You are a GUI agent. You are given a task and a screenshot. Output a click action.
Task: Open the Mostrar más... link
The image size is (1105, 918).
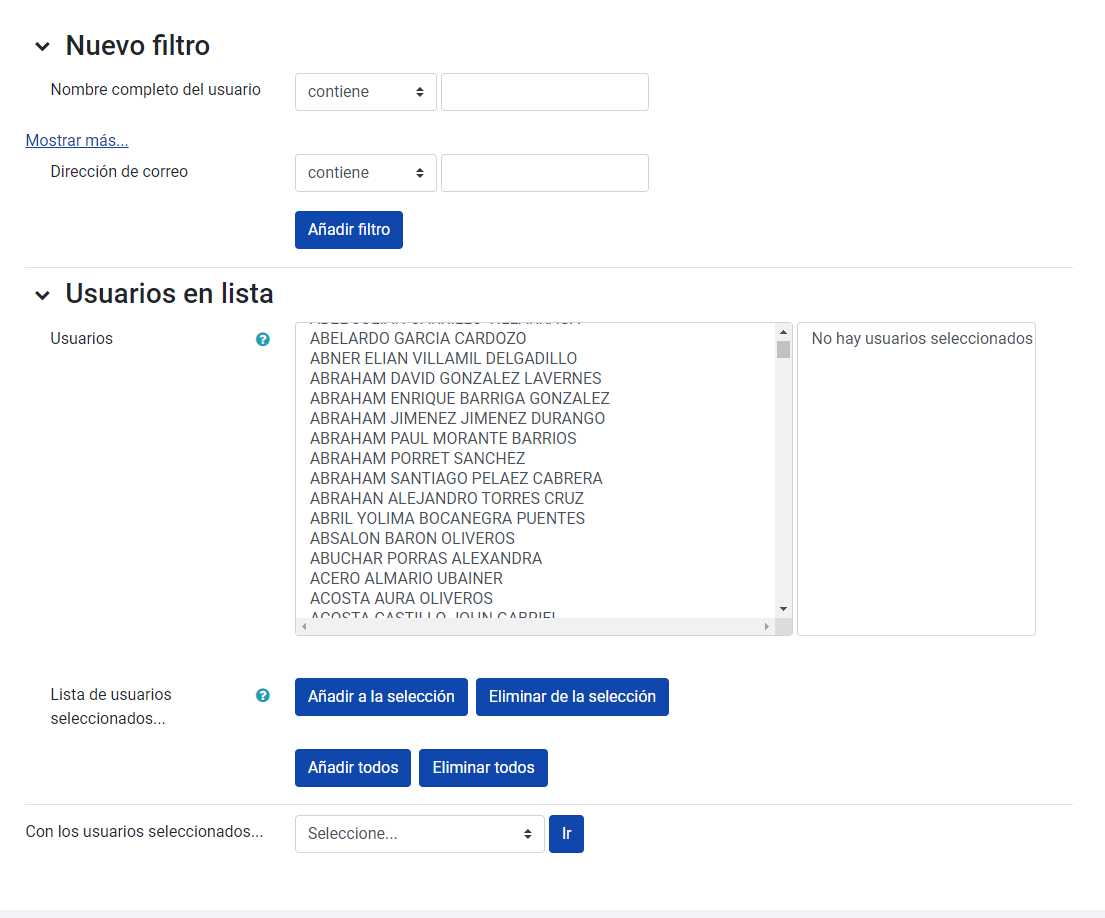76,140
